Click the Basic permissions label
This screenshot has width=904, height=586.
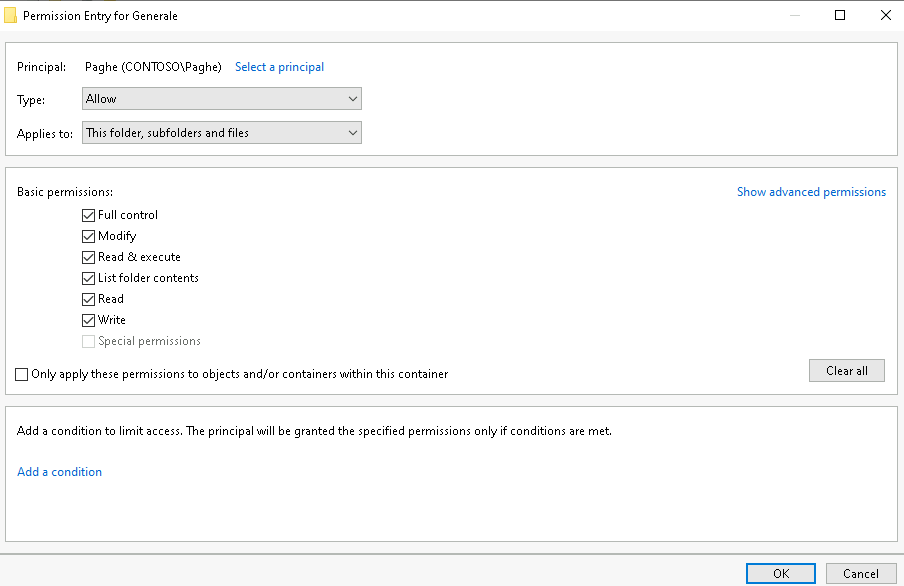coord(65,192)
